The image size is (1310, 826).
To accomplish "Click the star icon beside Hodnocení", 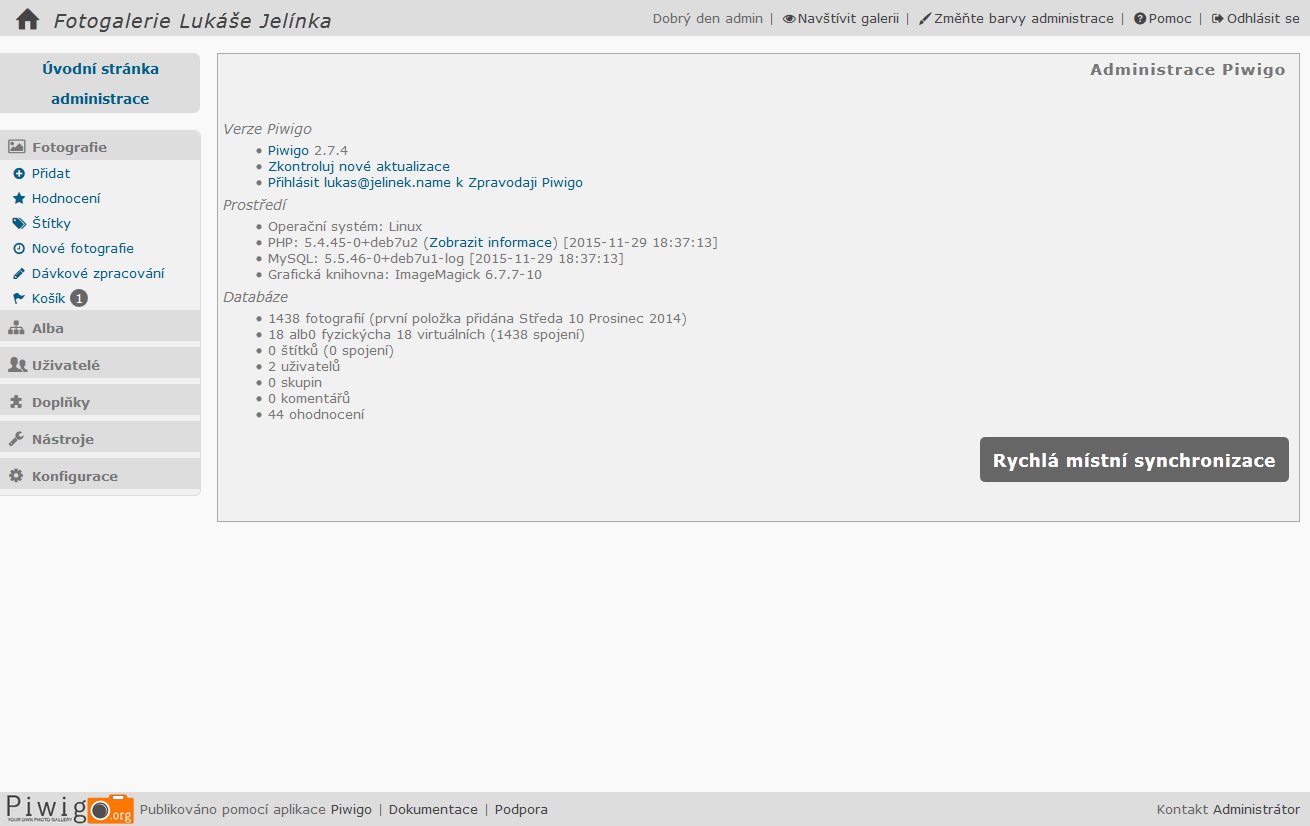I will pos(18,198).
